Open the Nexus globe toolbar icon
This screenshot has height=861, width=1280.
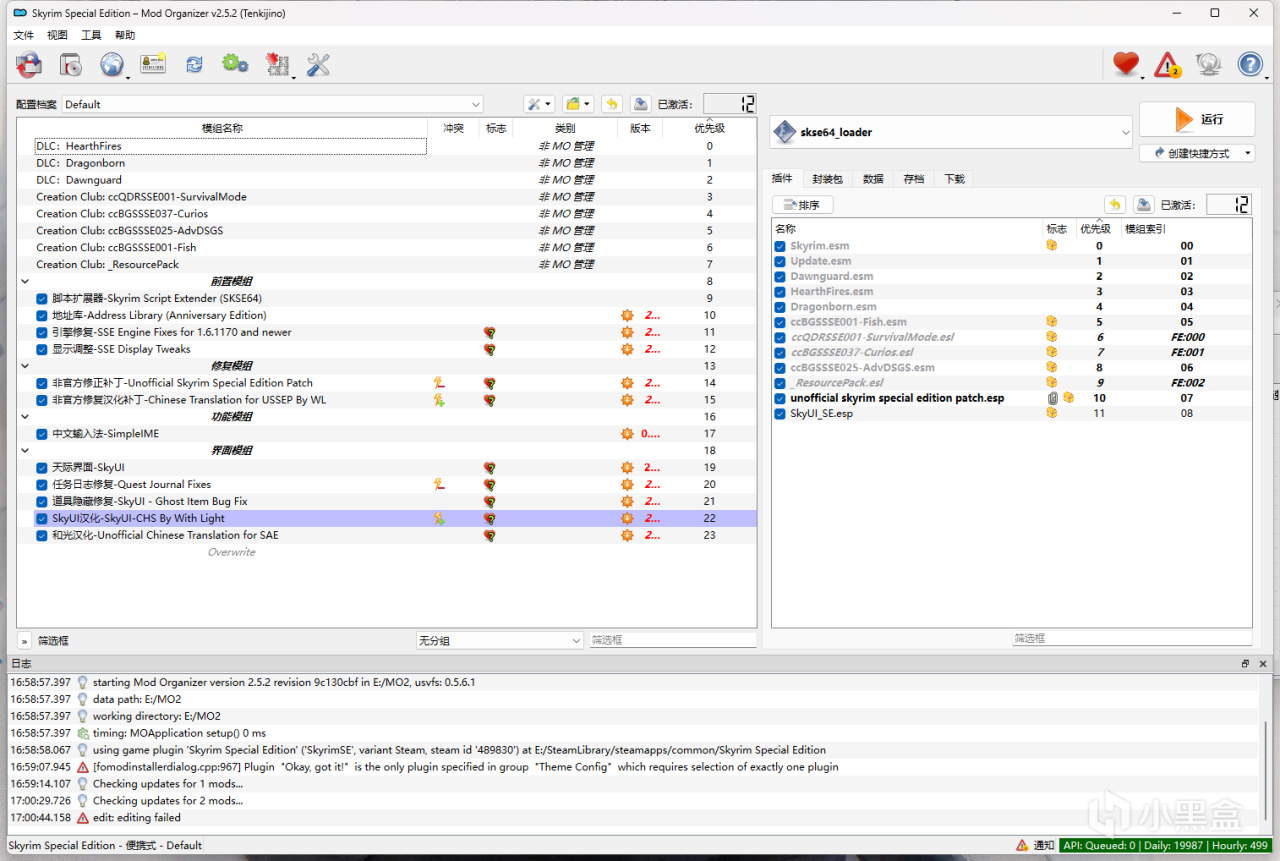point(111,65)
